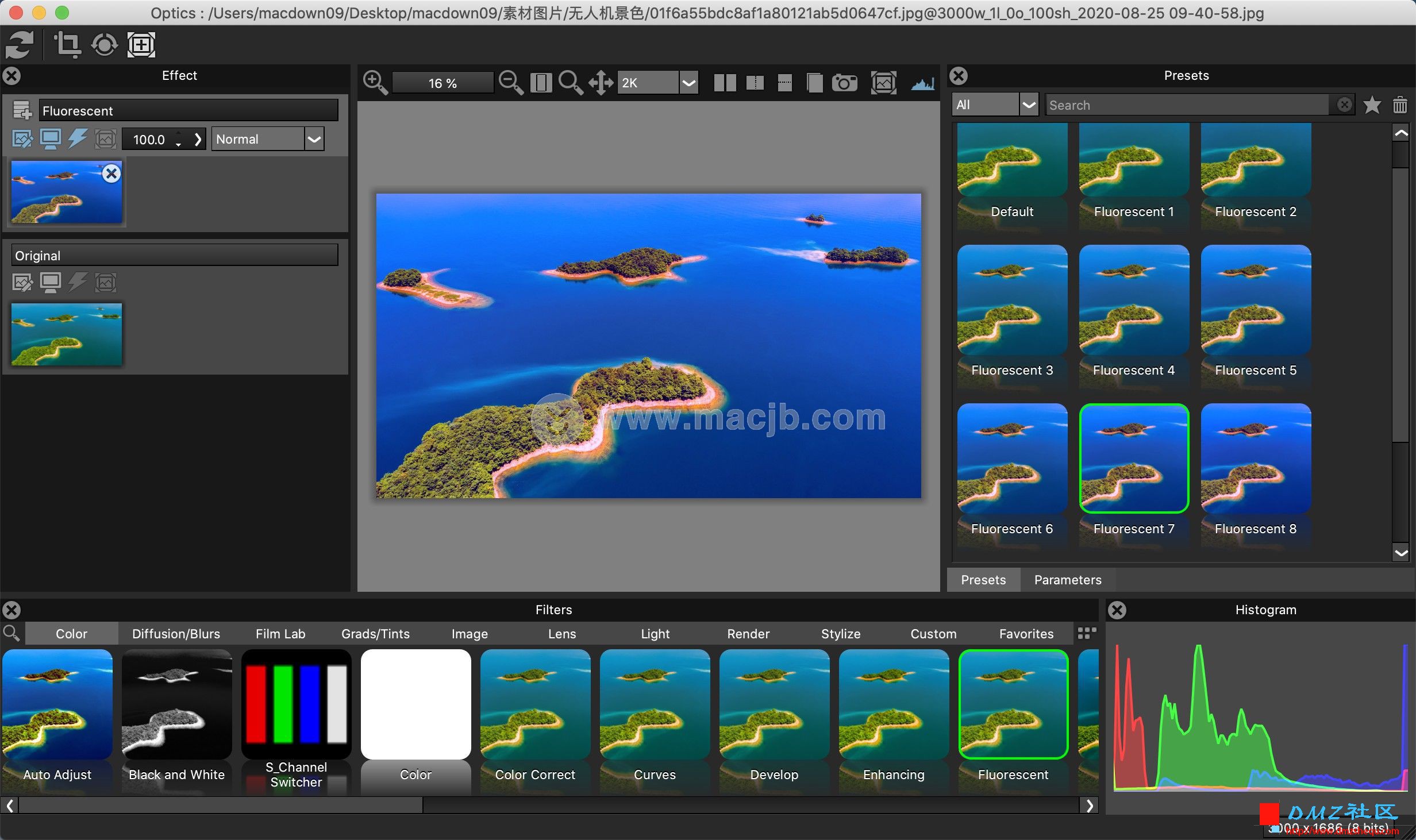Viewport: 1416px width, 840px height.
Task: Select the Pan move tool
Action: coord(601,83)
